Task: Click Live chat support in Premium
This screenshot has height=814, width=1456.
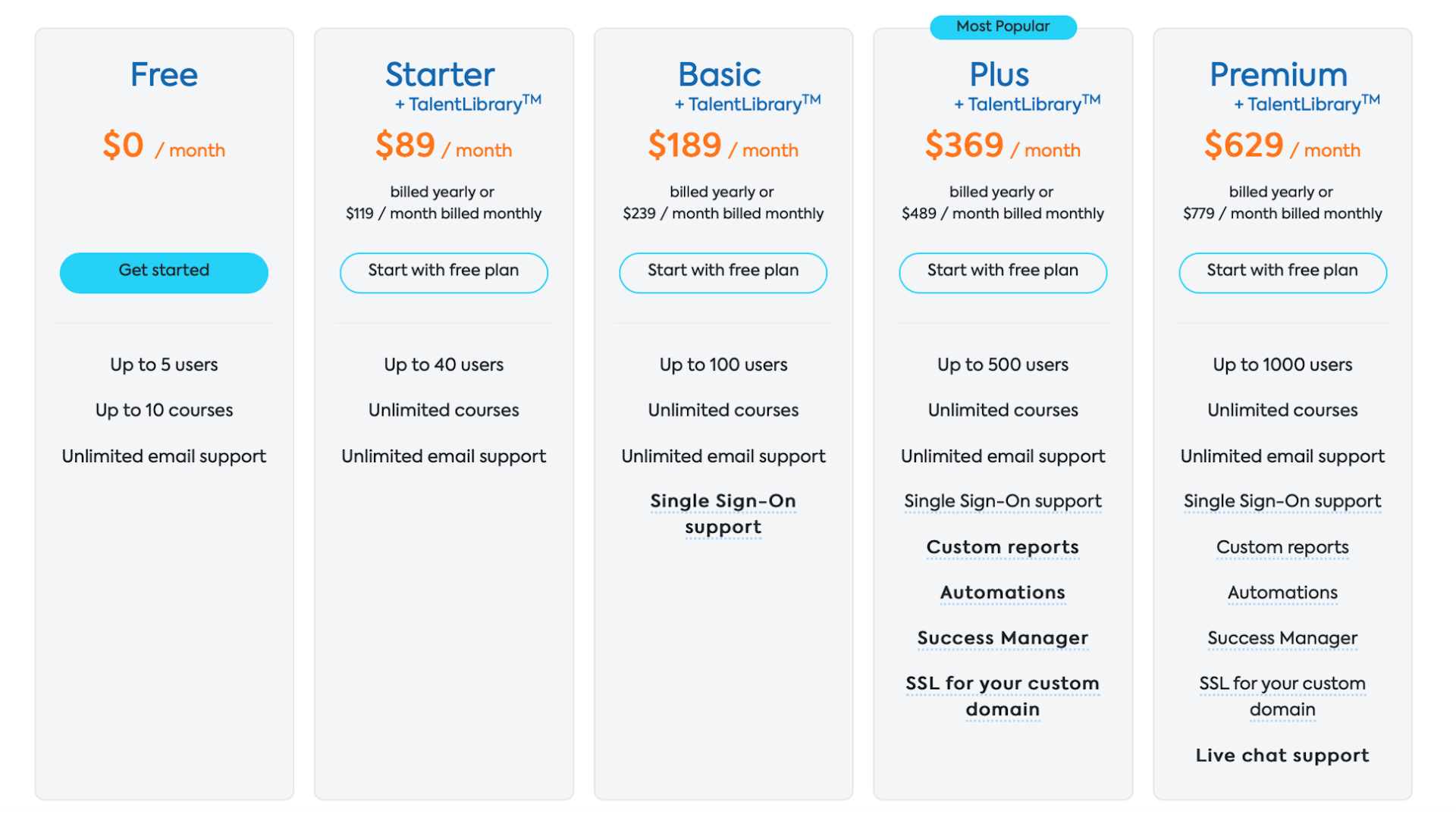Action: tap(1282, 756)
